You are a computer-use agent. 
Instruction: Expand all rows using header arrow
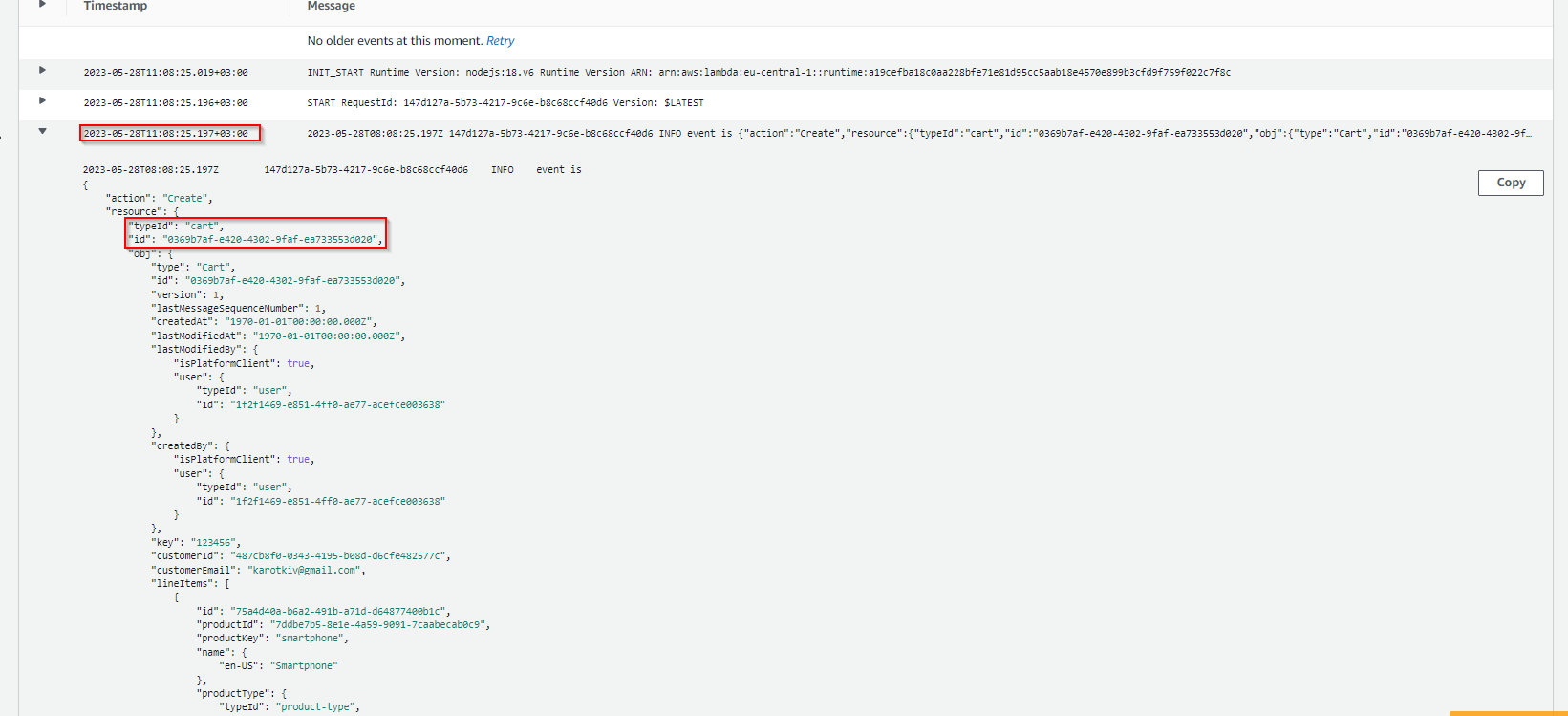[42, 5]
